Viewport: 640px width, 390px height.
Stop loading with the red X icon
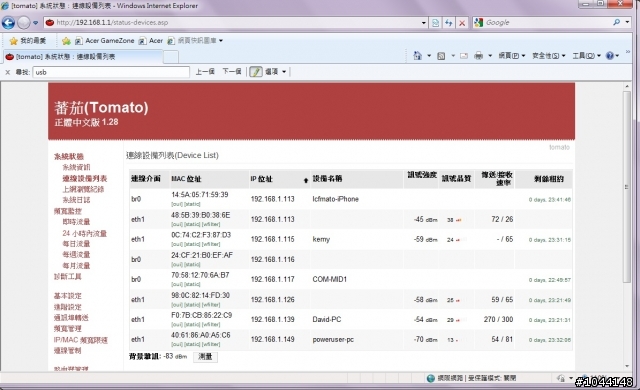pyautogui.click(x=462, y=23)
